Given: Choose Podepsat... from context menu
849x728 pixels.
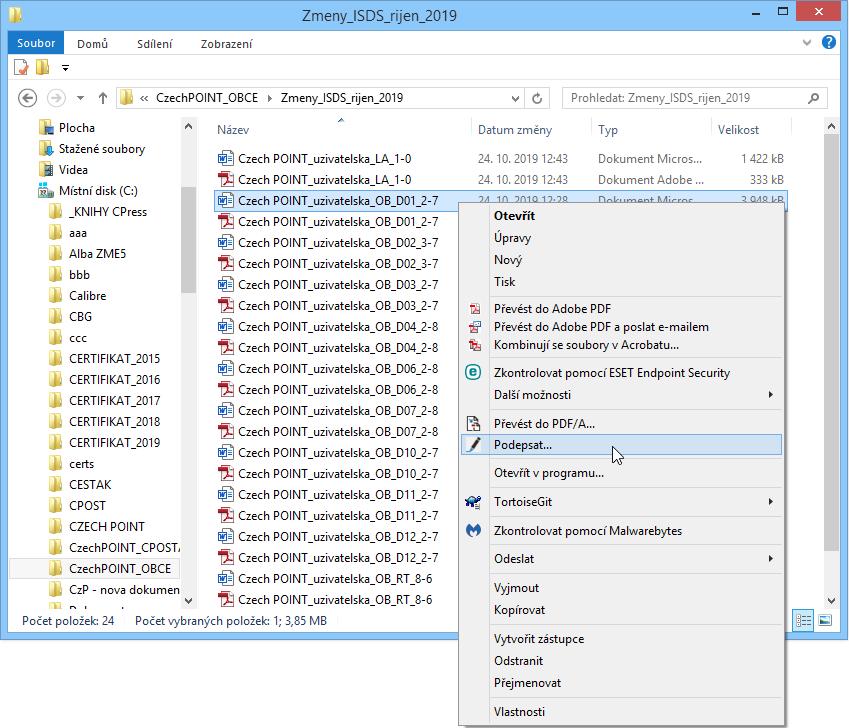Looking at the screenshot, I should (621, 445).
